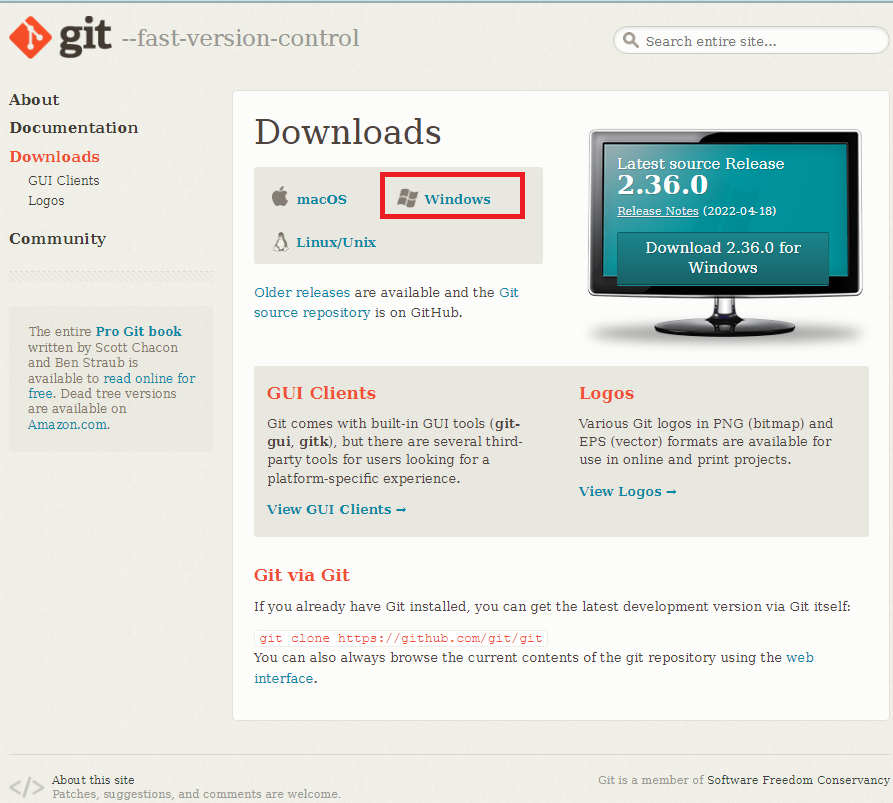Screen dimensions: 893x803
Task: Open Logos in the sidebar
Action: (x=46, y=201)
